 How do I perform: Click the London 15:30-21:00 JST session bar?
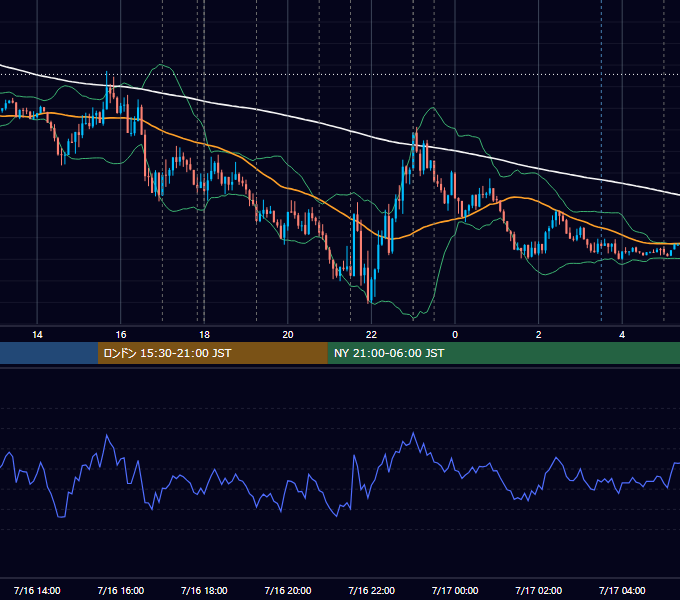[212, 353]
